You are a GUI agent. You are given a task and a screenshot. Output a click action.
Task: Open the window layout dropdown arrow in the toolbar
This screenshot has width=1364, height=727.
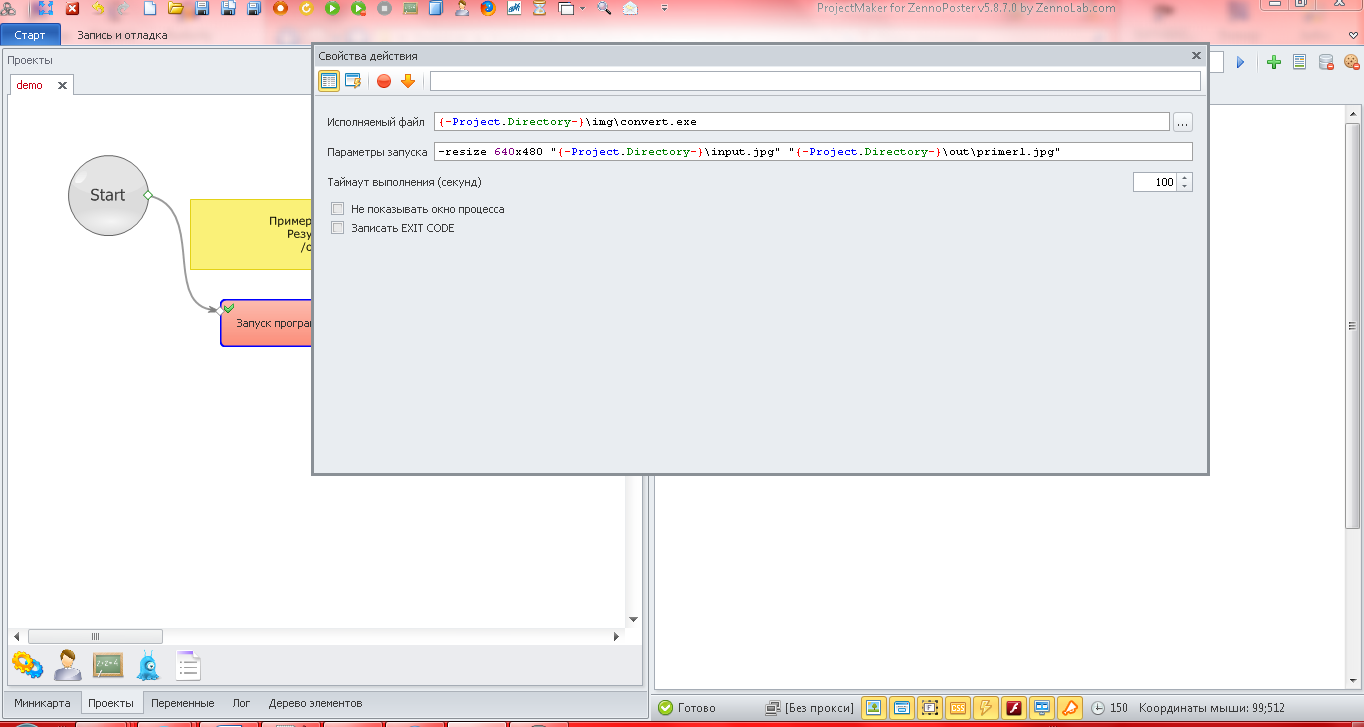click(583, 8)
